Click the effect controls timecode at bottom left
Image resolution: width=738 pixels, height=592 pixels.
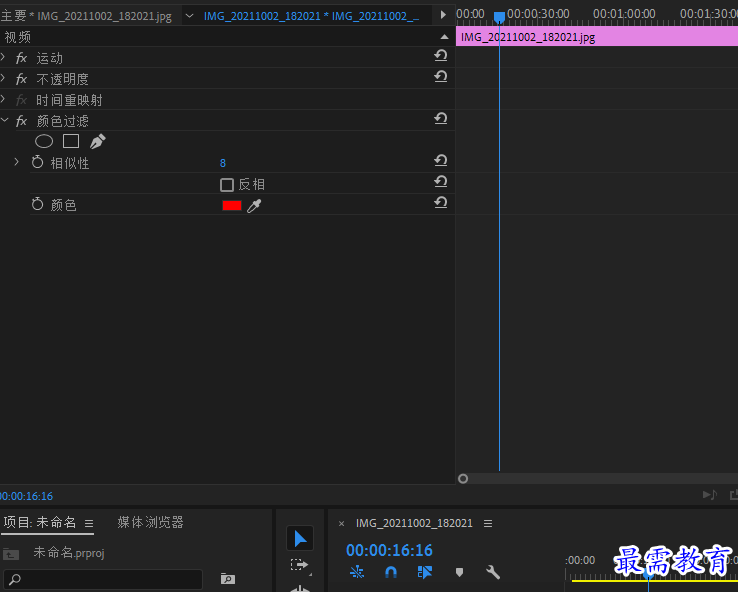tap(26, 496)
